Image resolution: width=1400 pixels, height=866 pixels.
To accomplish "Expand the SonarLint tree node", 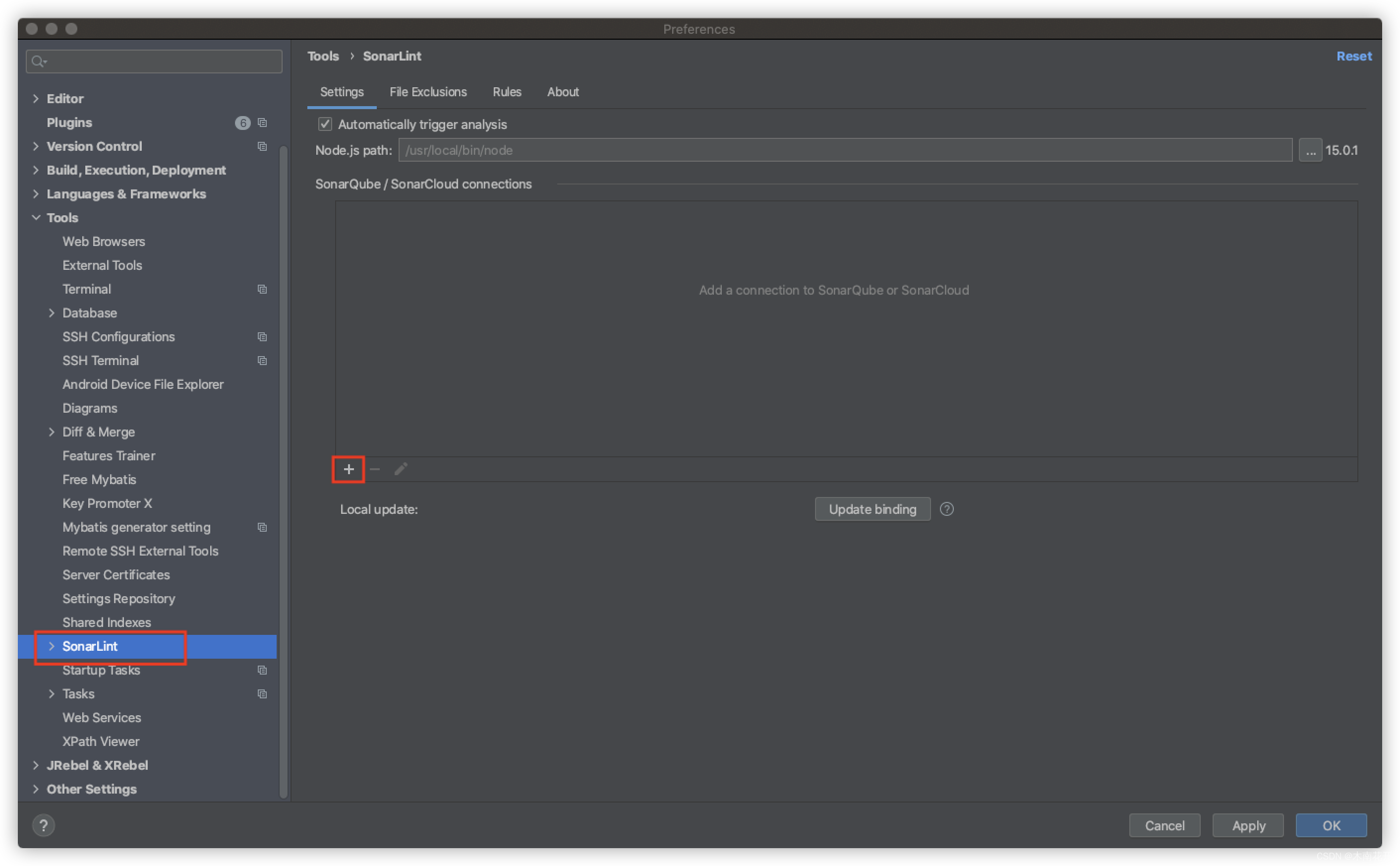I will tap(52, 646).
